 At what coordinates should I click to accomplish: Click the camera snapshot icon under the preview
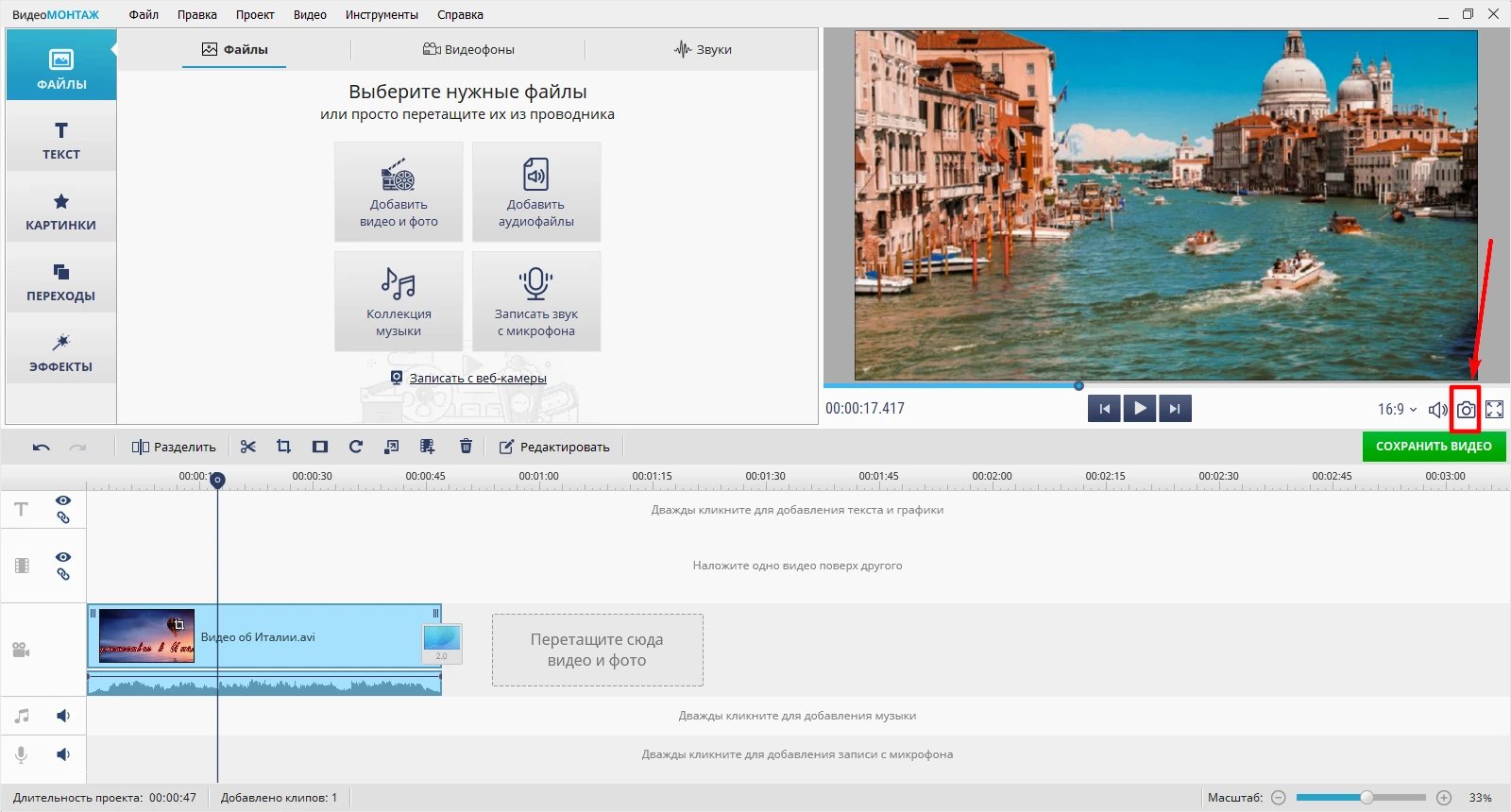pos(1465,410)
